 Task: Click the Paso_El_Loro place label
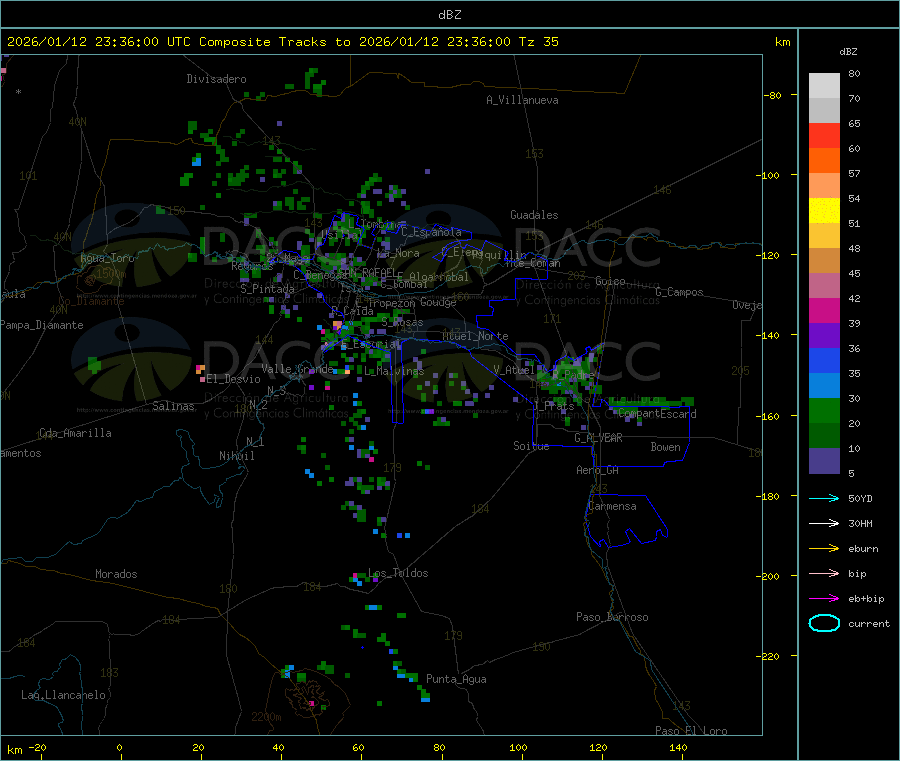pyautogui.click(x=692, y=731)
